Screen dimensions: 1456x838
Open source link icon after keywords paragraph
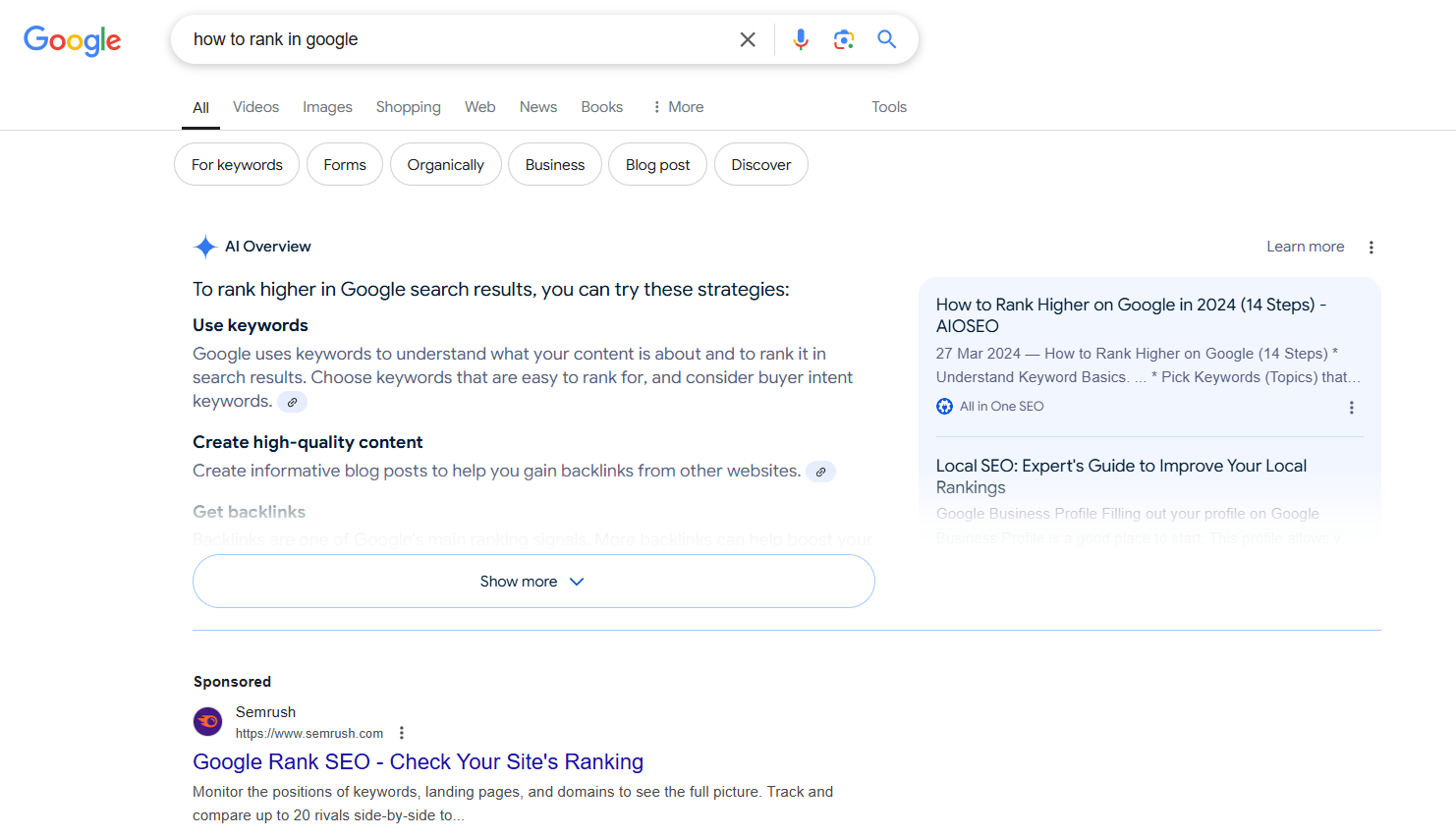click(292, 402)
